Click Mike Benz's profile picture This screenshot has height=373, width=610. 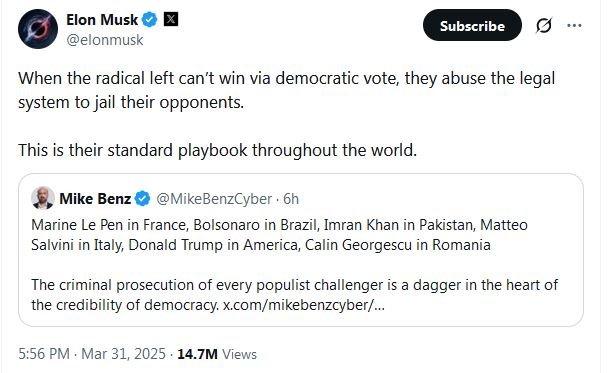point(43,198)
